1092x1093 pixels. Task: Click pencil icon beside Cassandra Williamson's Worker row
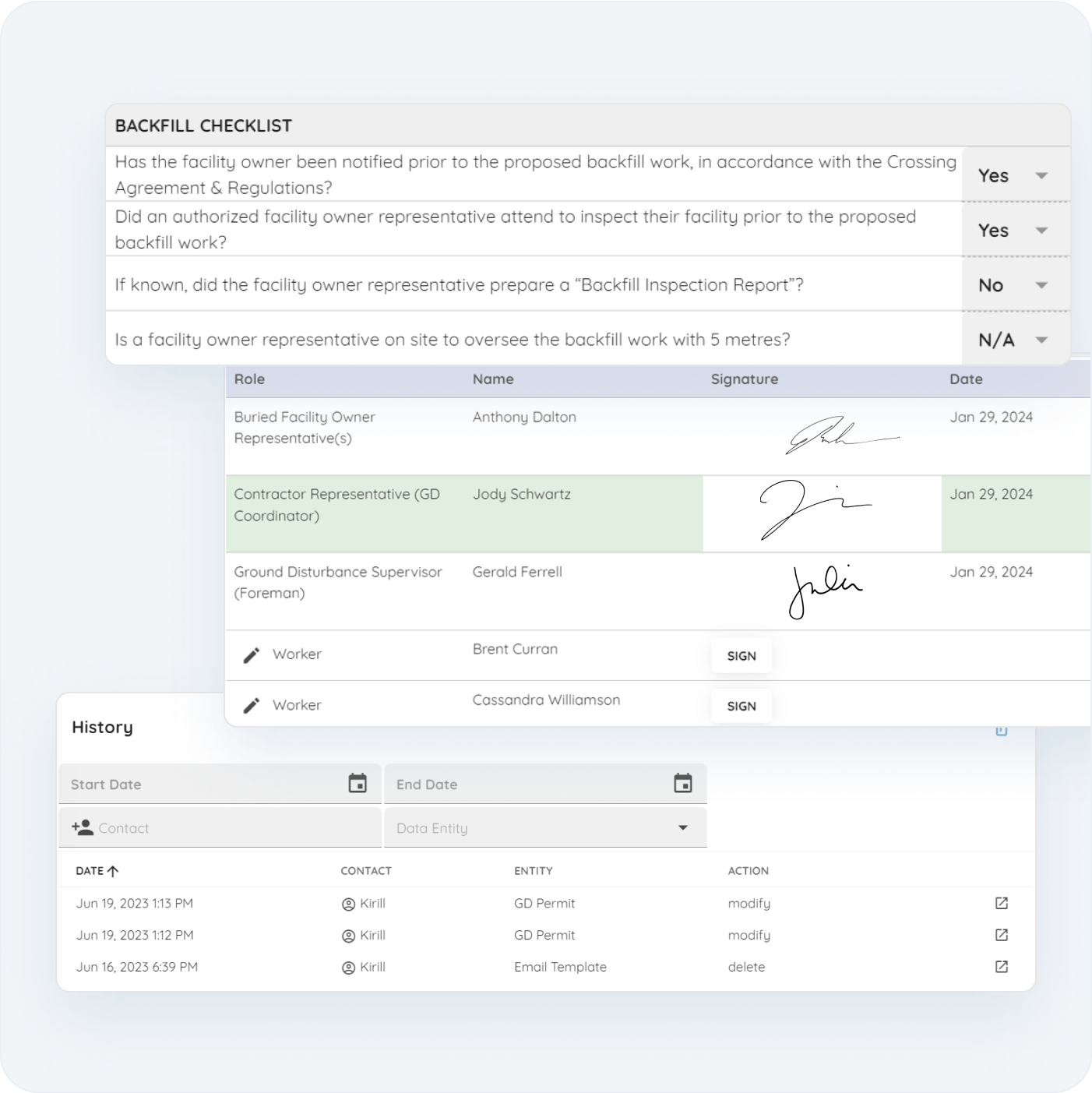pos(251,706)
